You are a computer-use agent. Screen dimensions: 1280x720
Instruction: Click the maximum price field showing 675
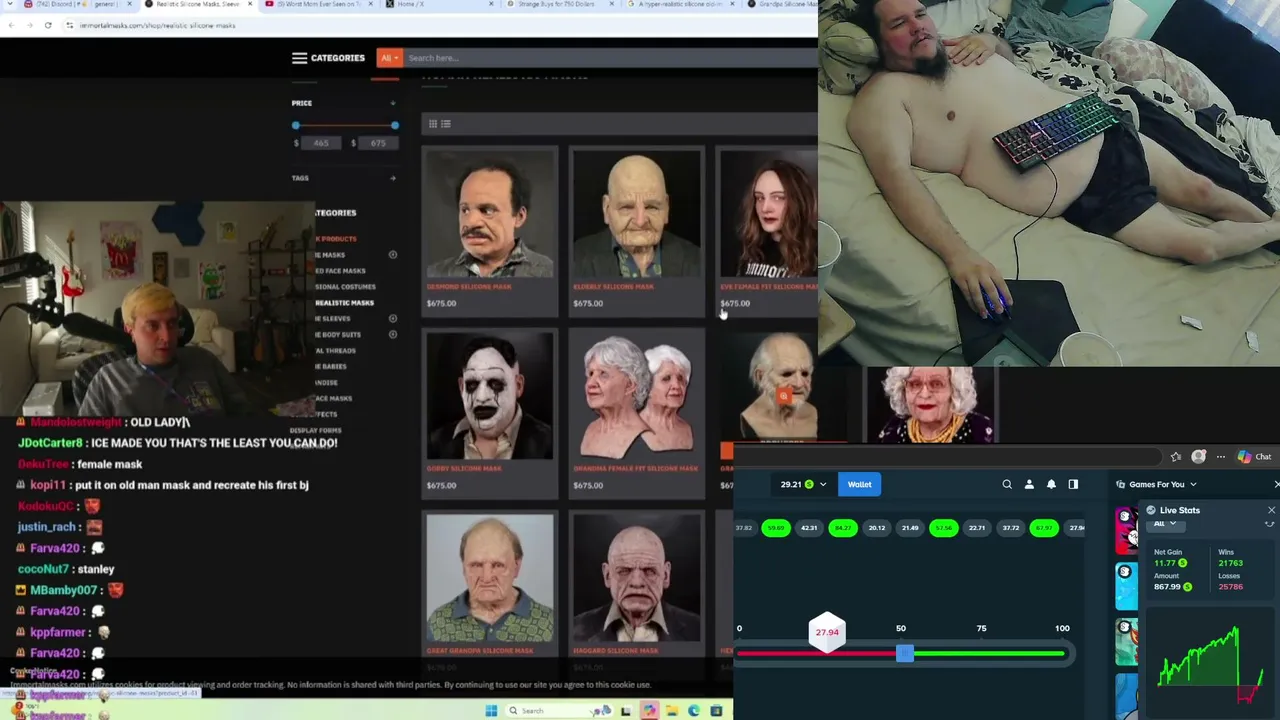[378, 143]
